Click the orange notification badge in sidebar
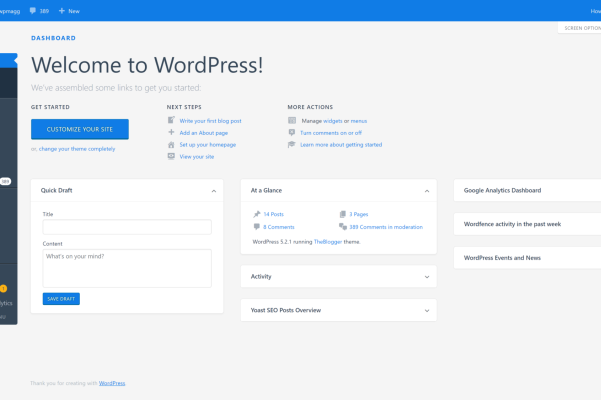The height and width of the screenshot is (400, 601). click(3, 289)
